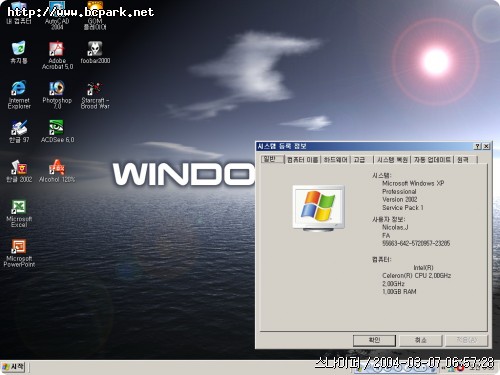Click the product ID starting with 55683-642
Image resolution: width=500 pixels, height=375 pixels.
[x=416, y=243]
